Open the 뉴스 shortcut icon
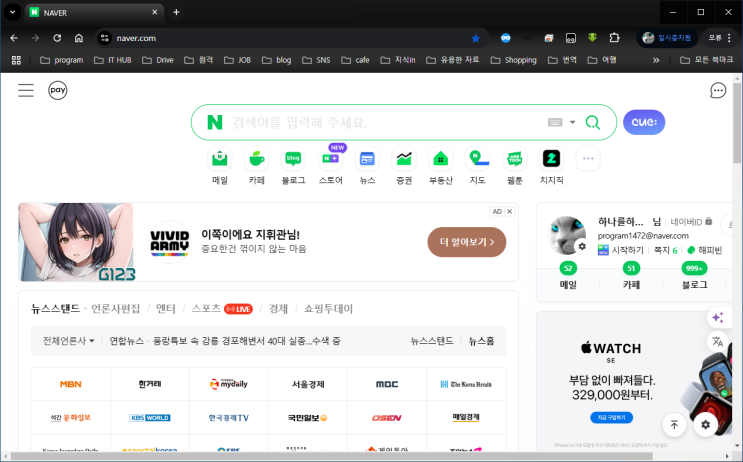 coord(367,159)
